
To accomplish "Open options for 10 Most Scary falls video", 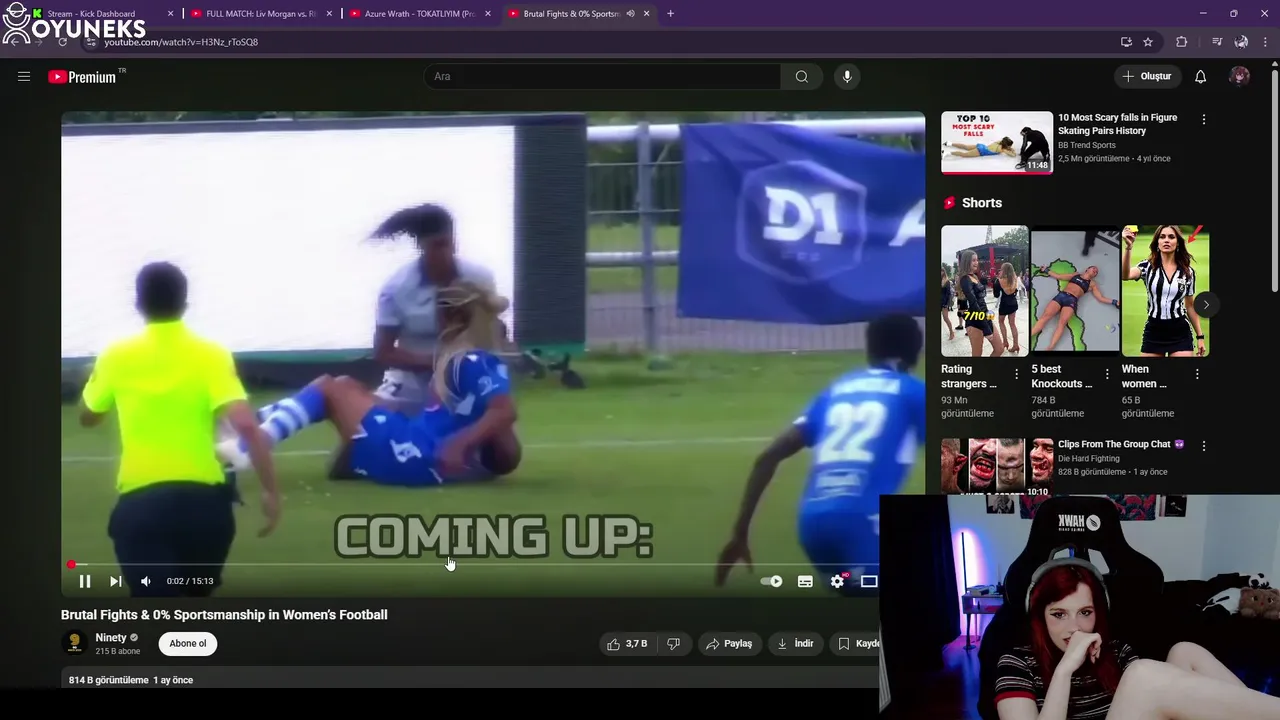I will click(1203, 119).
